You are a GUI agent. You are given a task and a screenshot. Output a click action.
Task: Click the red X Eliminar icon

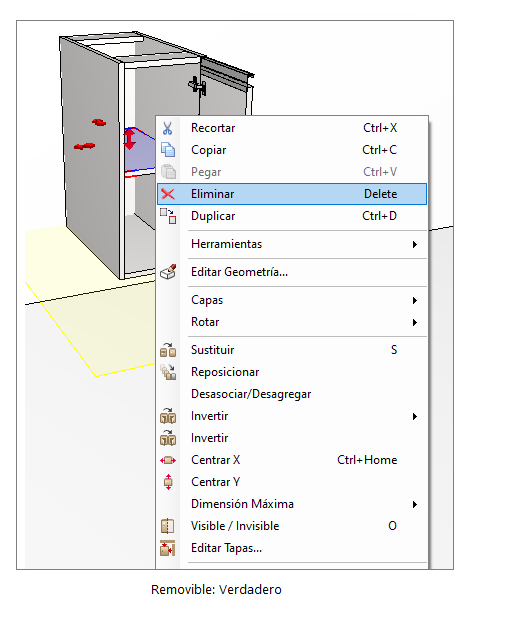168,194
